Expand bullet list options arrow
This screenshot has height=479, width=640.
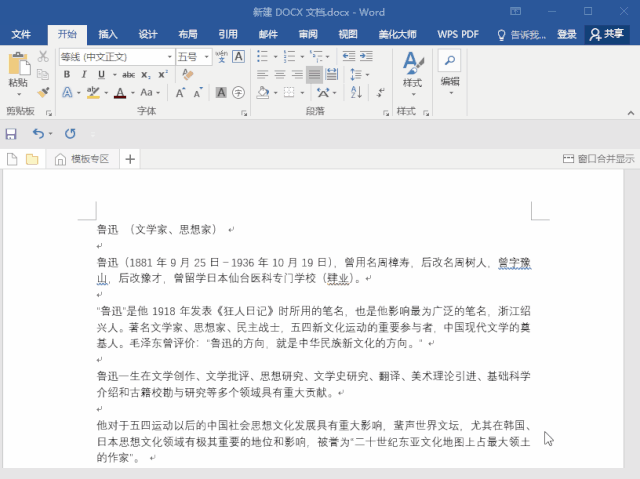[x=275, y=57]
